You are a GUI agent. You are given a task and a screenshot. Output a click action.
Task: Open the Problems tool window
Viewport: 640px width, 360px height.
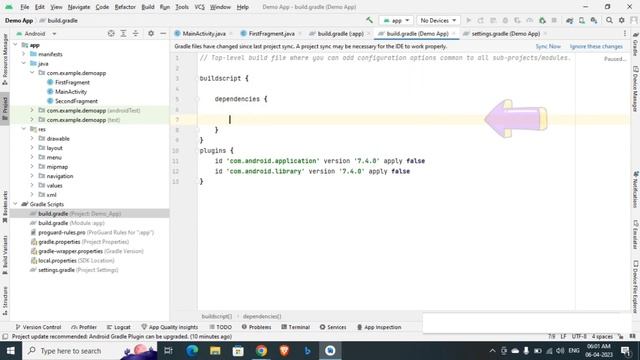click(256, 327)
